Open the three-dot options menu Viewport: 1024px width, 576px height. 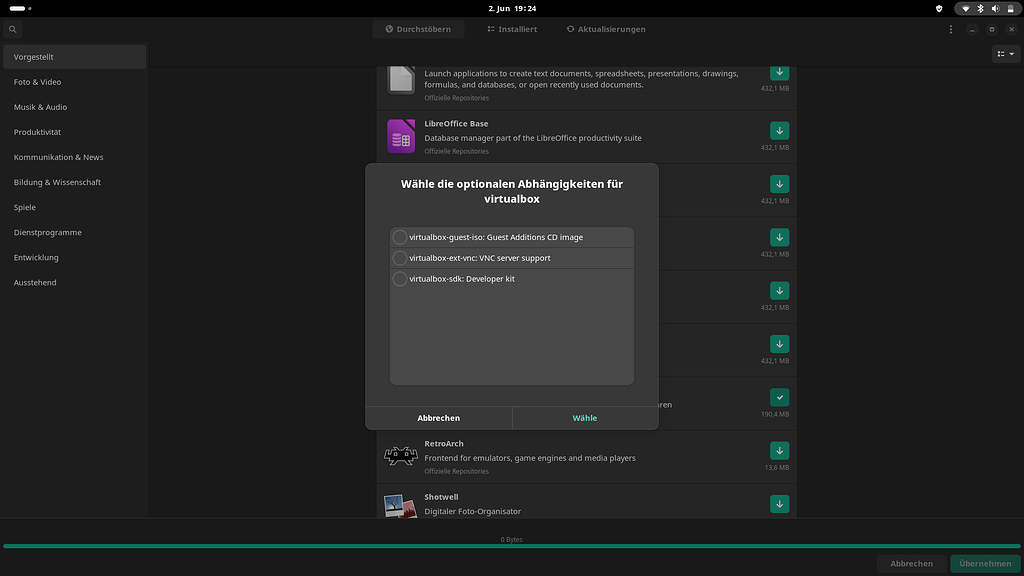point(951,29)
